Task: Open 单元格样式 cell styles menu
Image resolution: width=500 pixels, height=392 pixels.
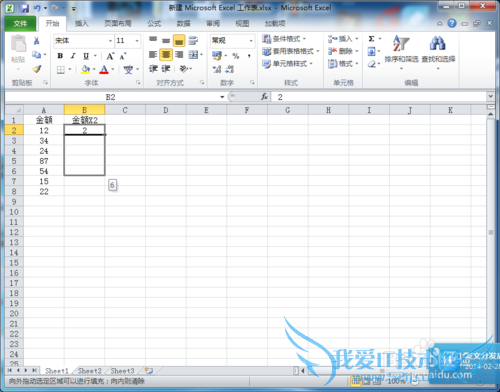Action: 287,64
